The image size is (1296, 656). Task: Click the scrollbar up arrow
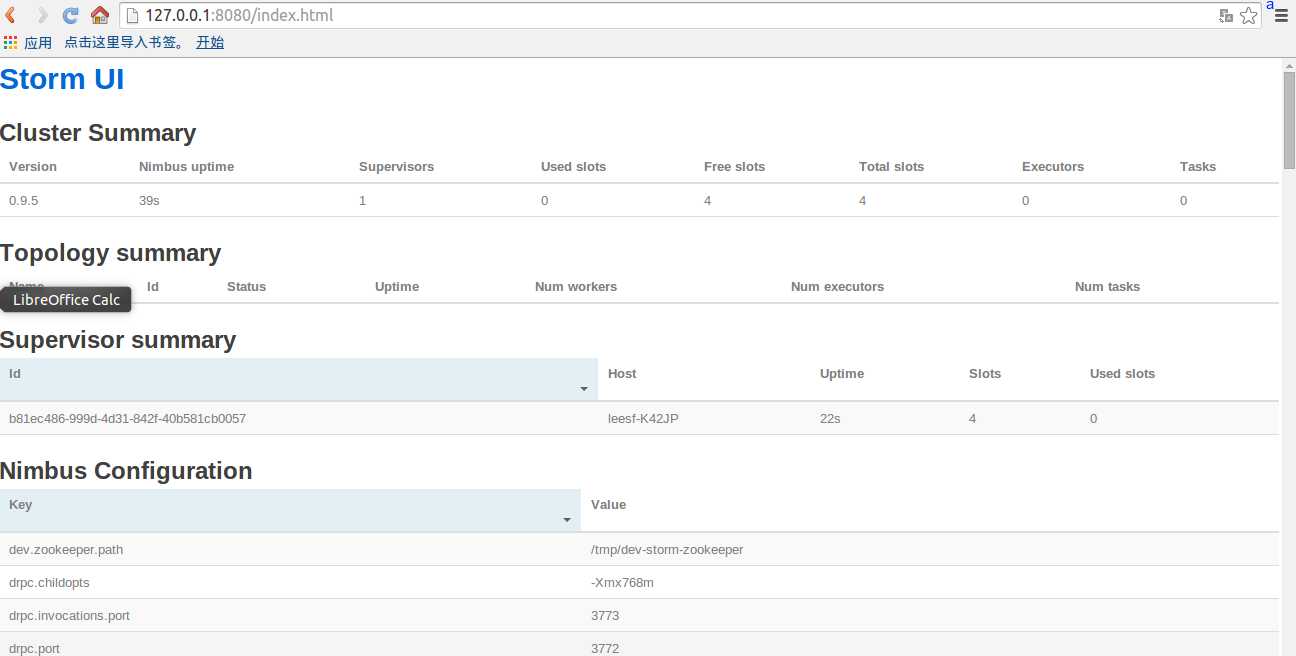coord(1289,64)
